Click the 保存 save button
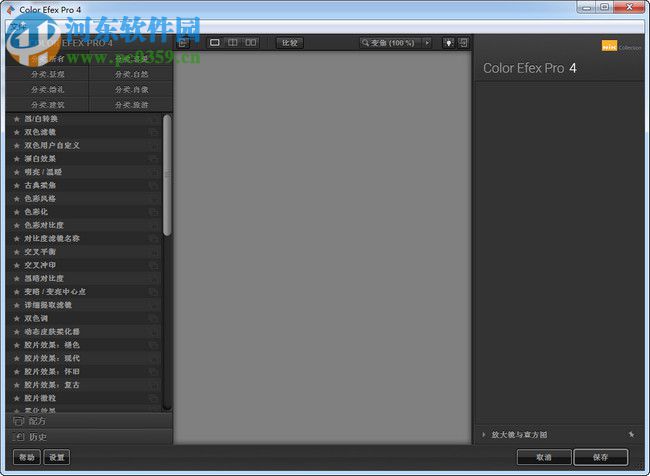The height and width of the screenshot is (476, 650). point(601,457)
